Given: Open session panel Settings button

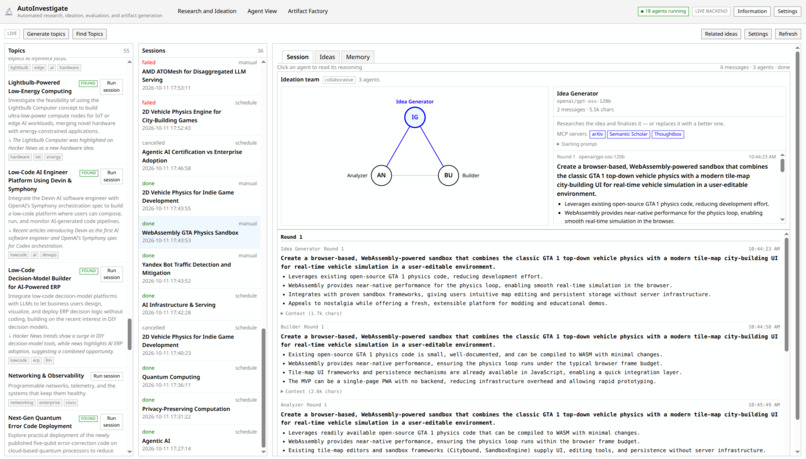Looking at the screenshot, I should tap(758, 34).
